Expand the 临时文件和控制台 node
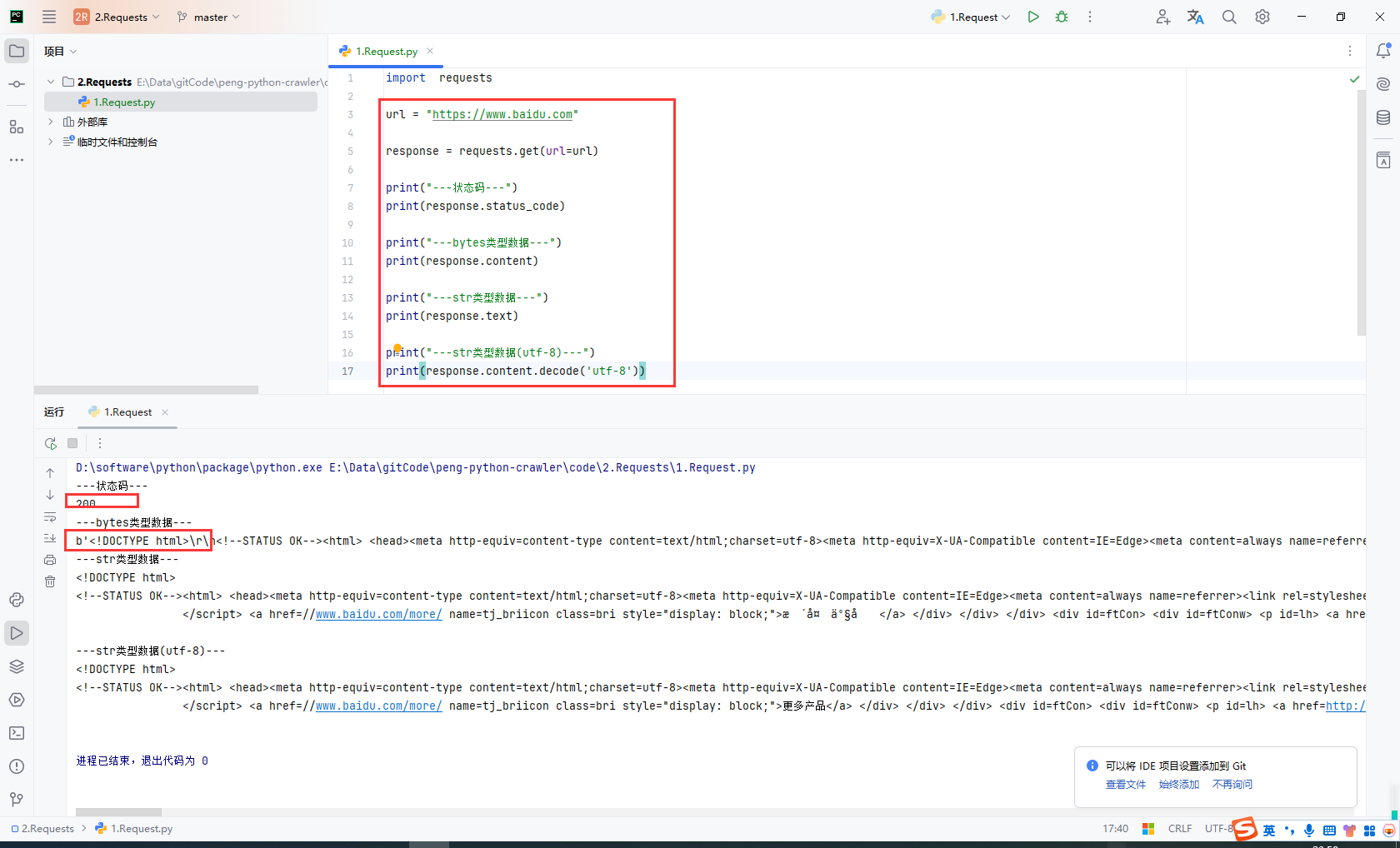Screen dimensions: 1400x848 (x=51, y=142)
